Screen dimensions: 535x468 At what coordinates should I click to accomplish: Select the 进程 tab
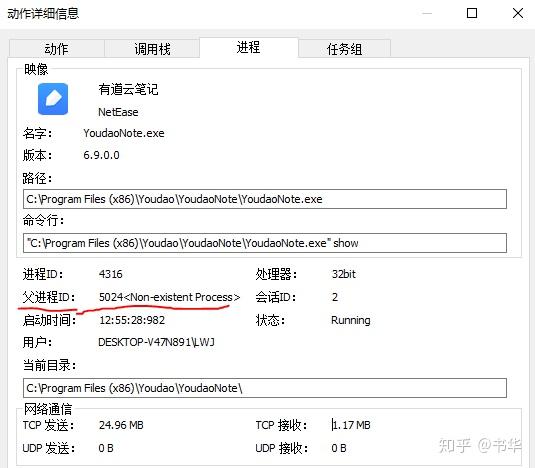[x=249, y=47]
